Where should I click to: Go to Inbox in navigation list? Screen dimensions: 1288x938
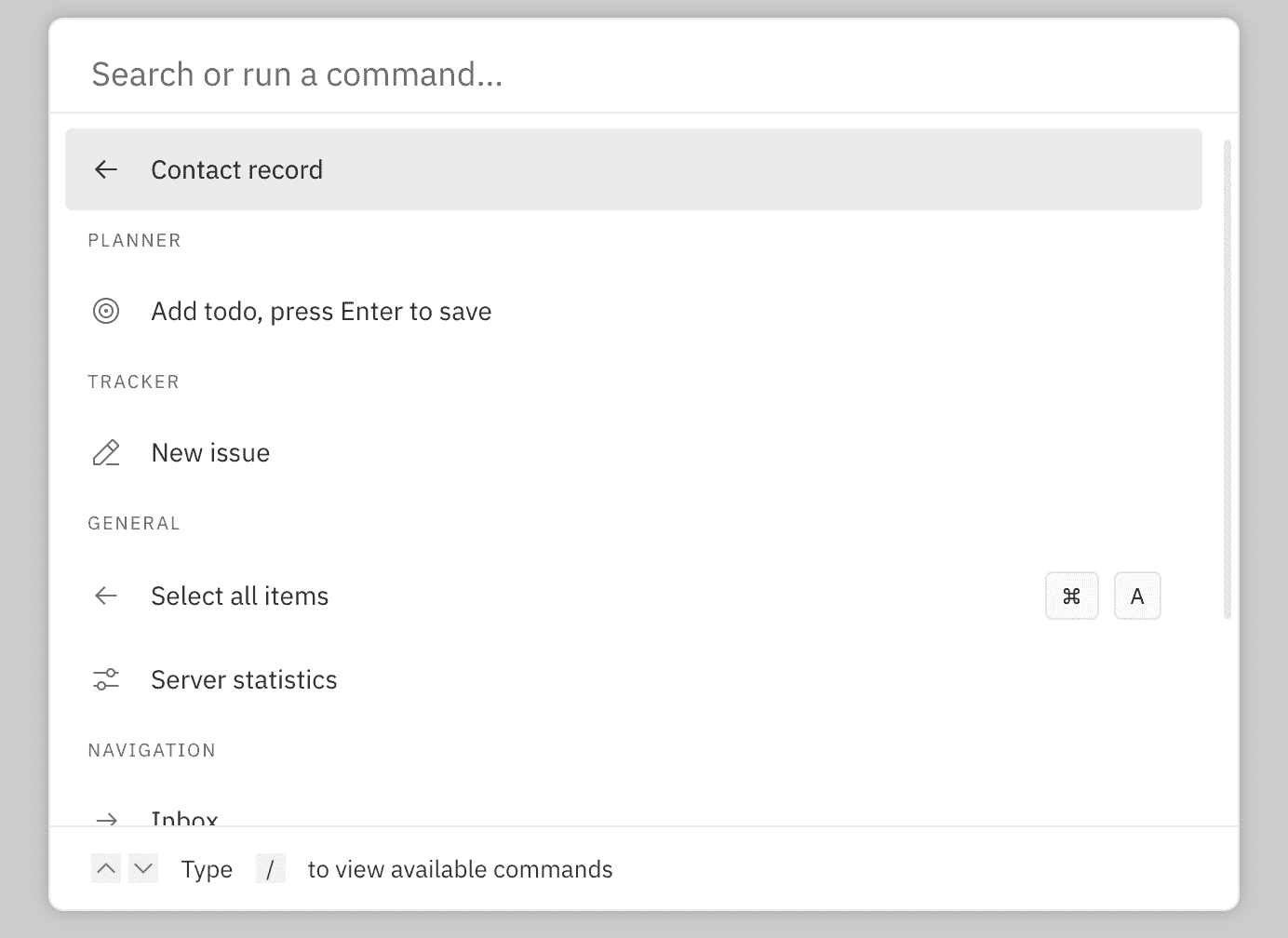(184, 818)
